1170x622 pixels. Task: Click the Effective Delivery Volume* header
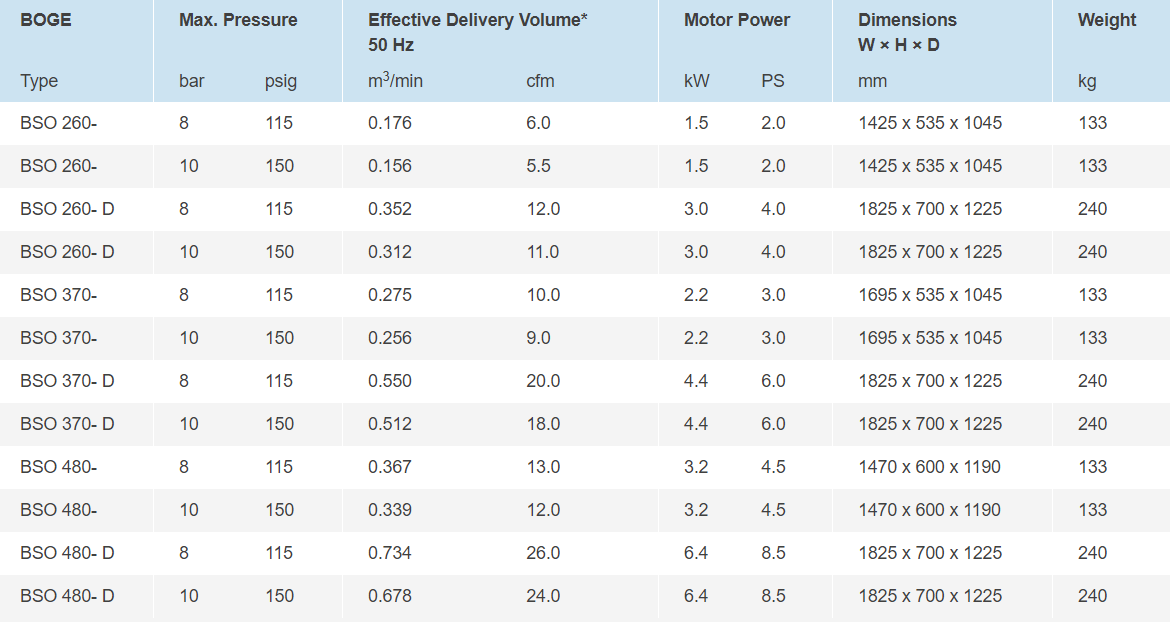click(478, 20)
